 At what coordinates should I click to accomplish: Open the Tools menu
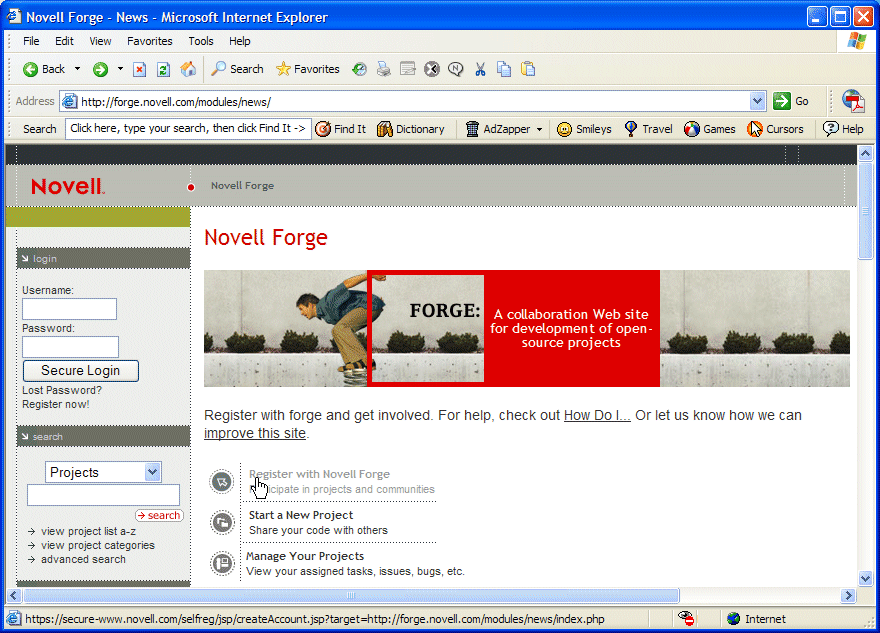click(200, 41)
